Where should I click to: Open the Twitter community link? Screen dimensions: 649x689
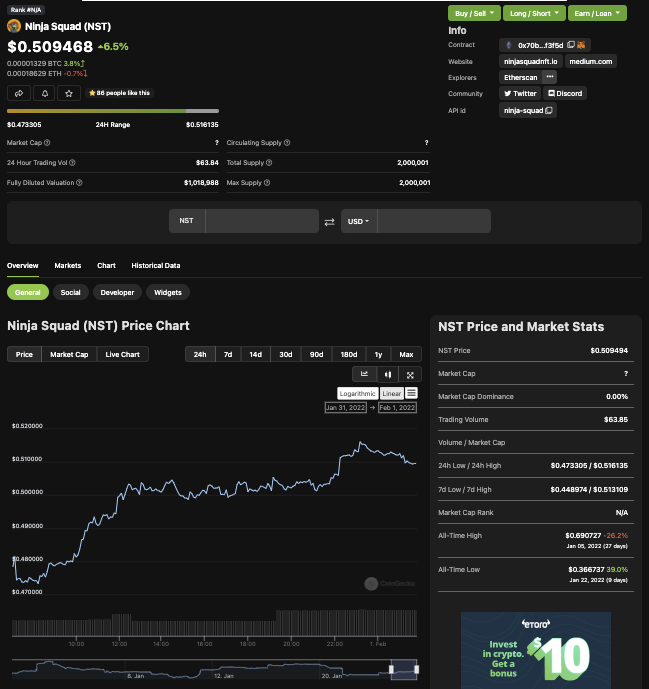(520, 93)
